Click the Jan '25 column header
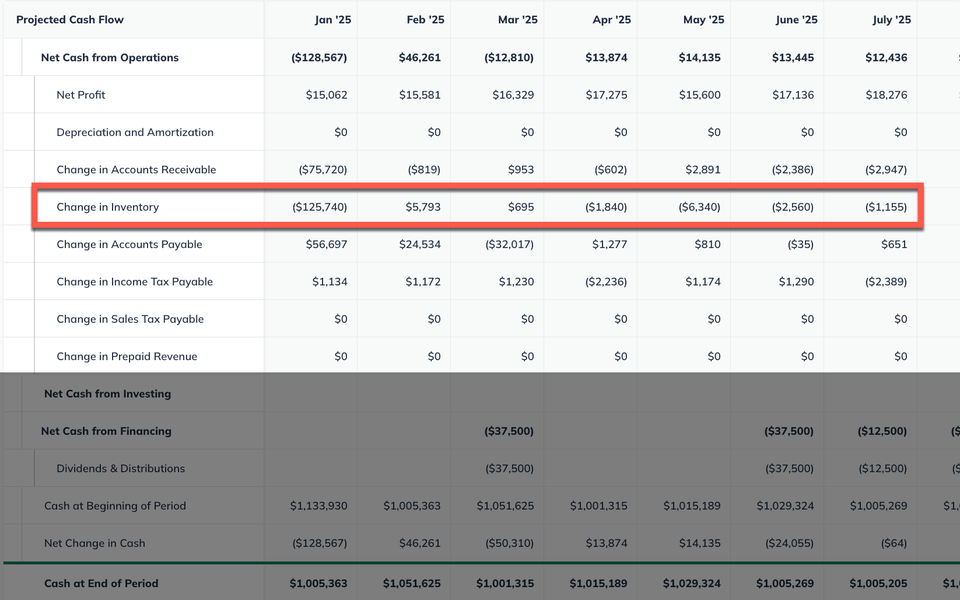The height and width of the screenshot is (600, 960). (x=332, y=20)
